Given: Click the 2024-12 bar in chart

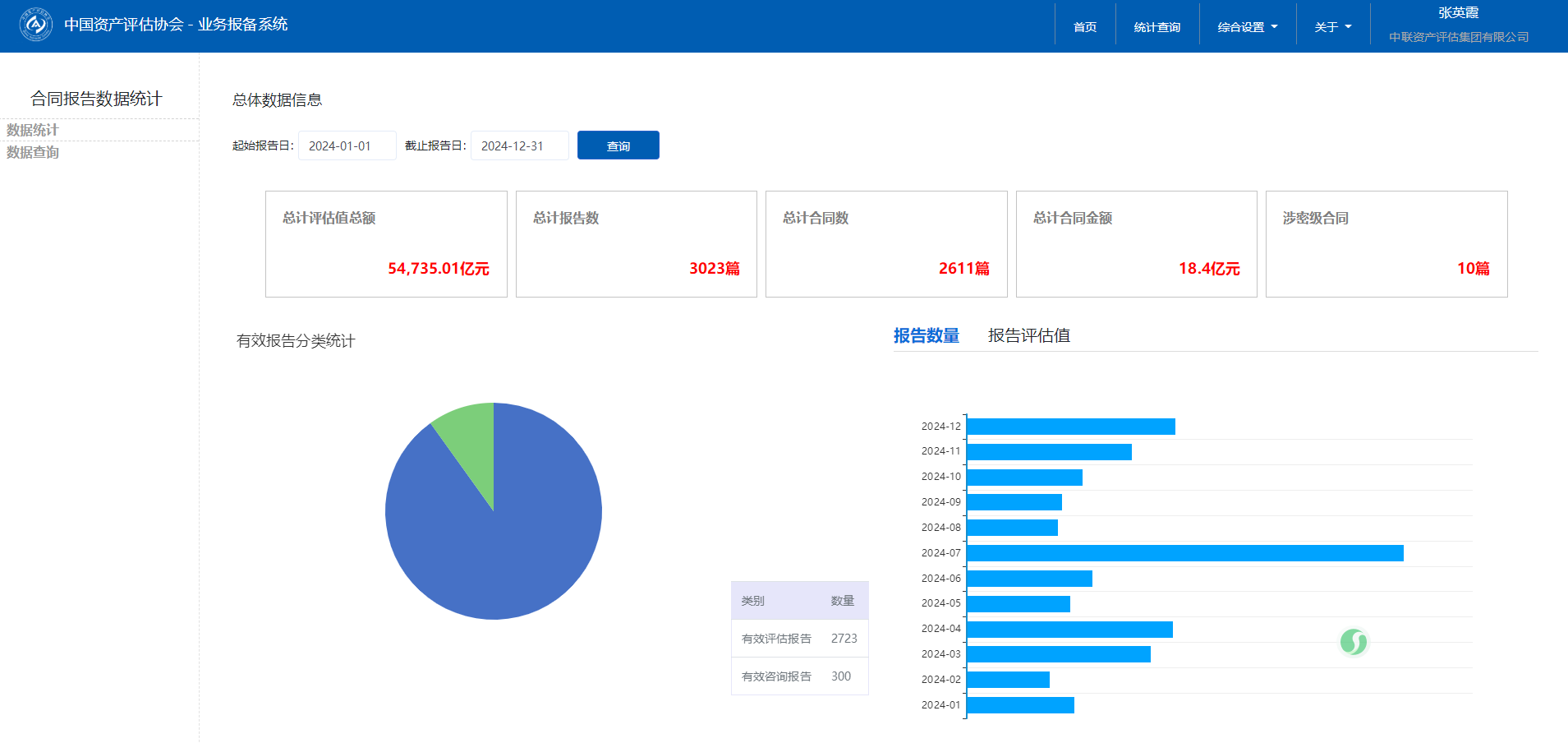Looking at the screenshot, I should click(x=1070, y=427).
